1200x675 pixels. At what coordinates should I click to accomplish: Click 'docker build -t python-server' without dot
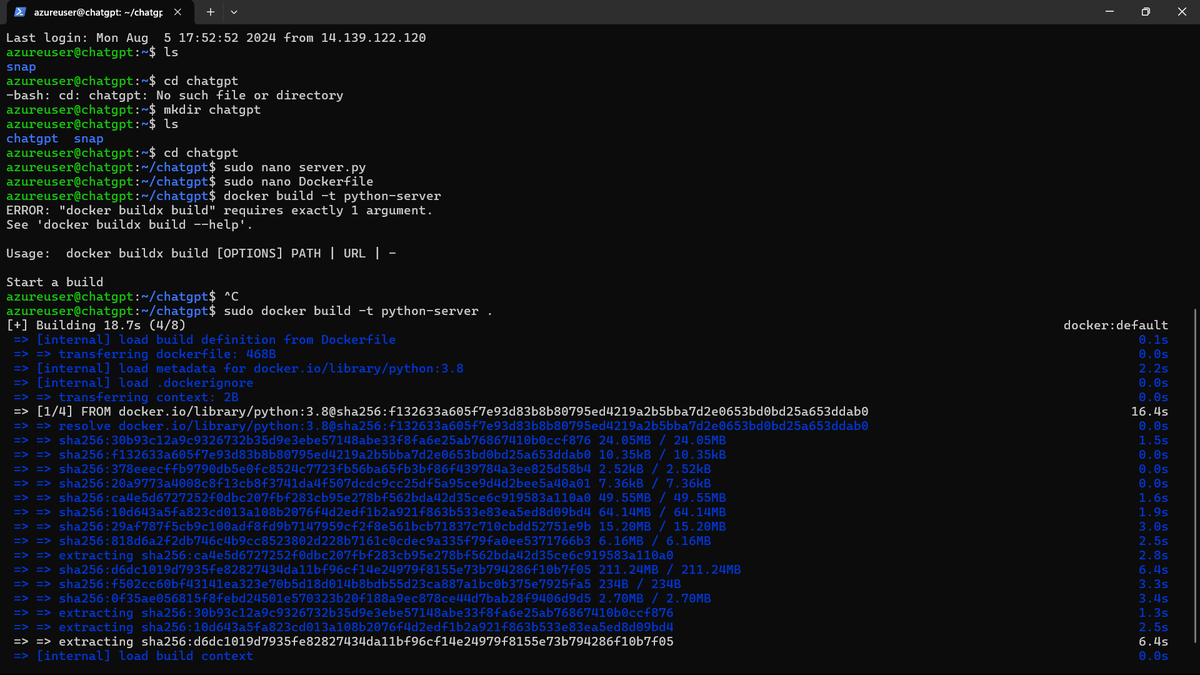pyautogui.click(x=332, y=196)
